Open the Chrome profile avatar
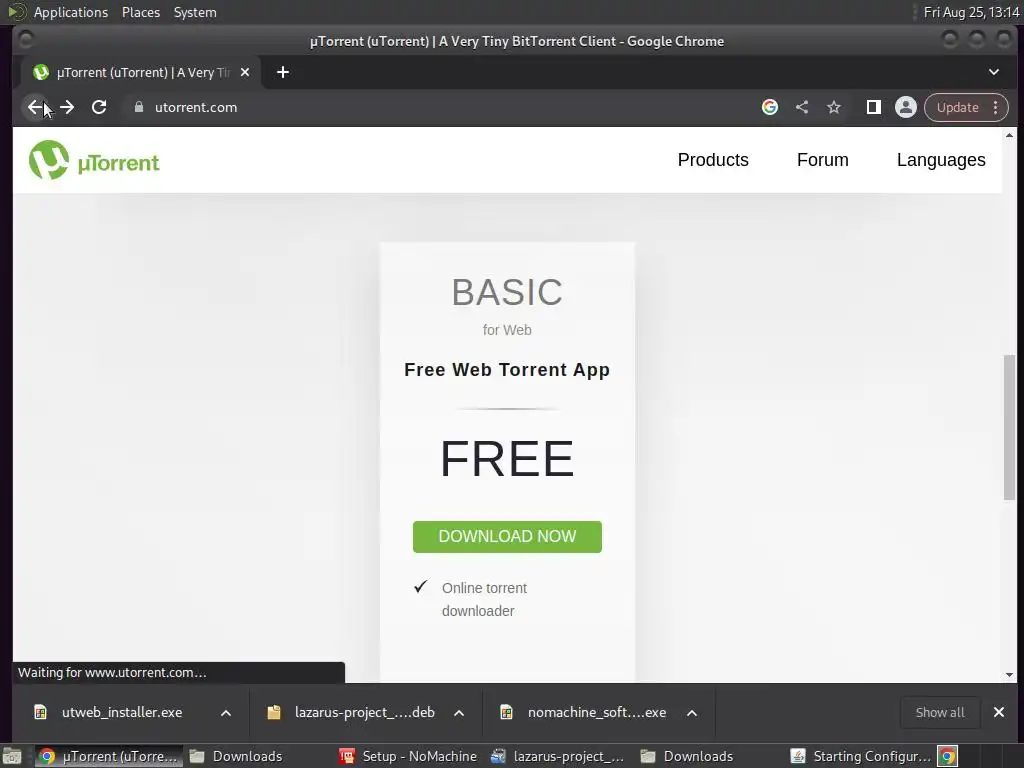 click(x=906, y=107)
